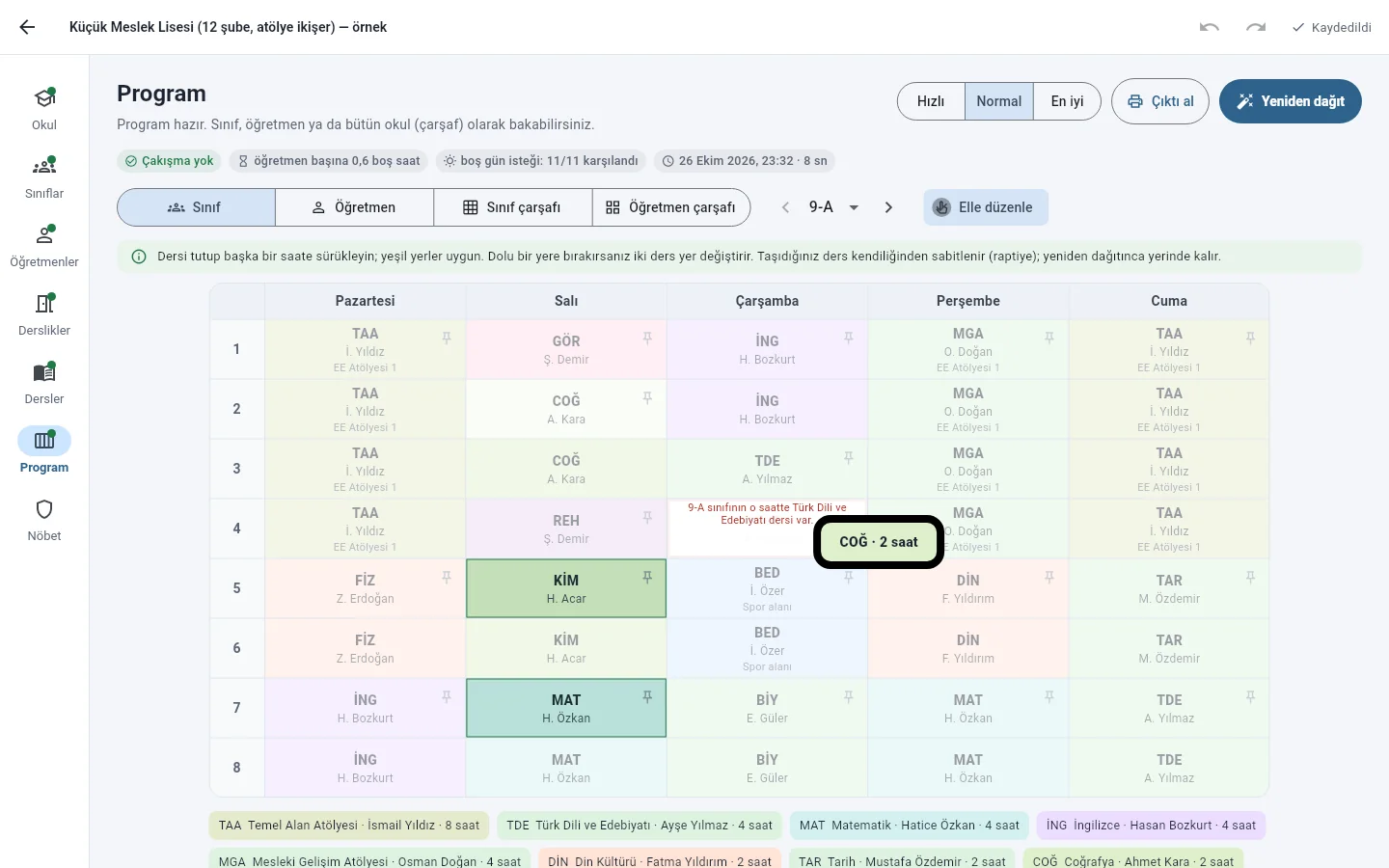Open the Sınıf çarşafı tab

(x=513, y=207)
